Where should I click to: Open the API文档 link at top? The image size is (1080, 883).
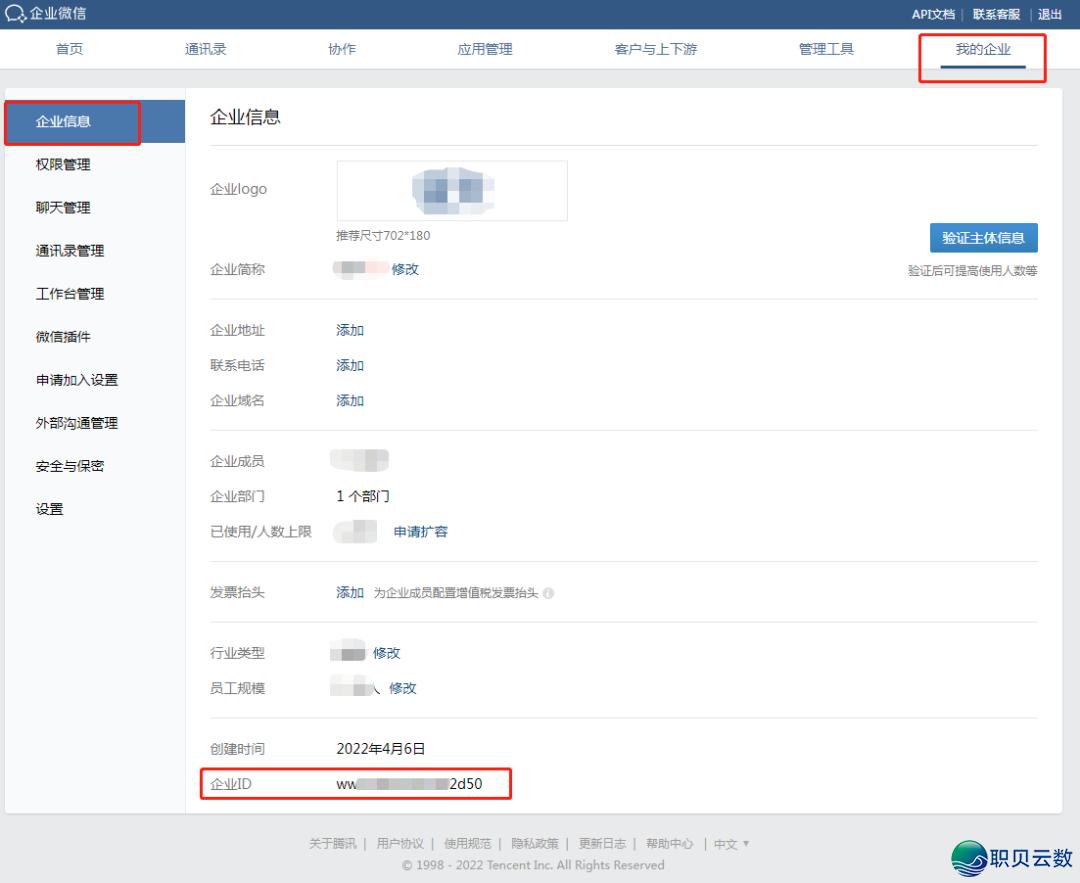tap(932, 14)
